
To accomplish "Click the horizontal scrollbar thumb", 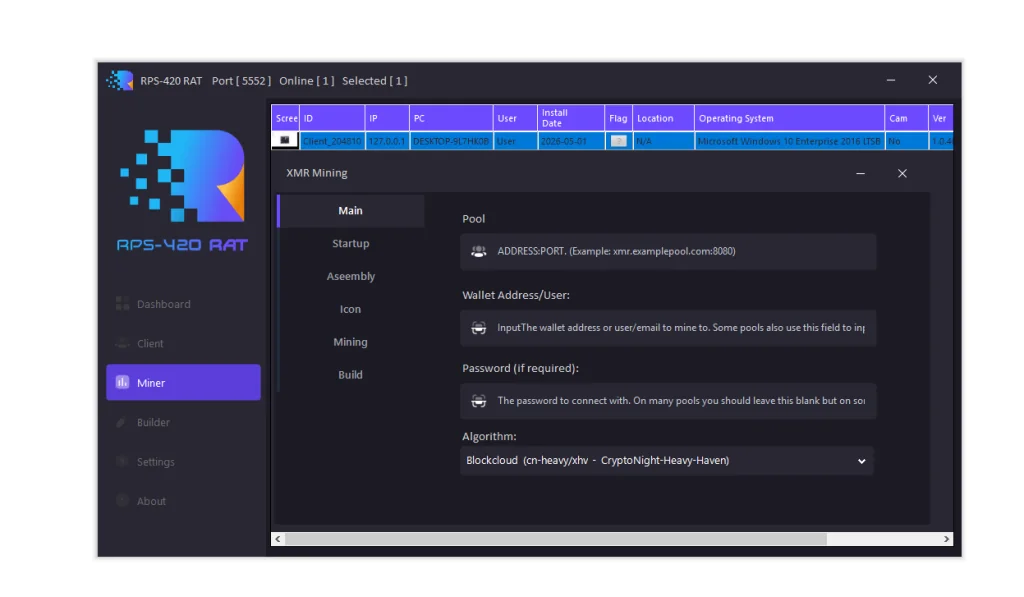I will 556,539.
